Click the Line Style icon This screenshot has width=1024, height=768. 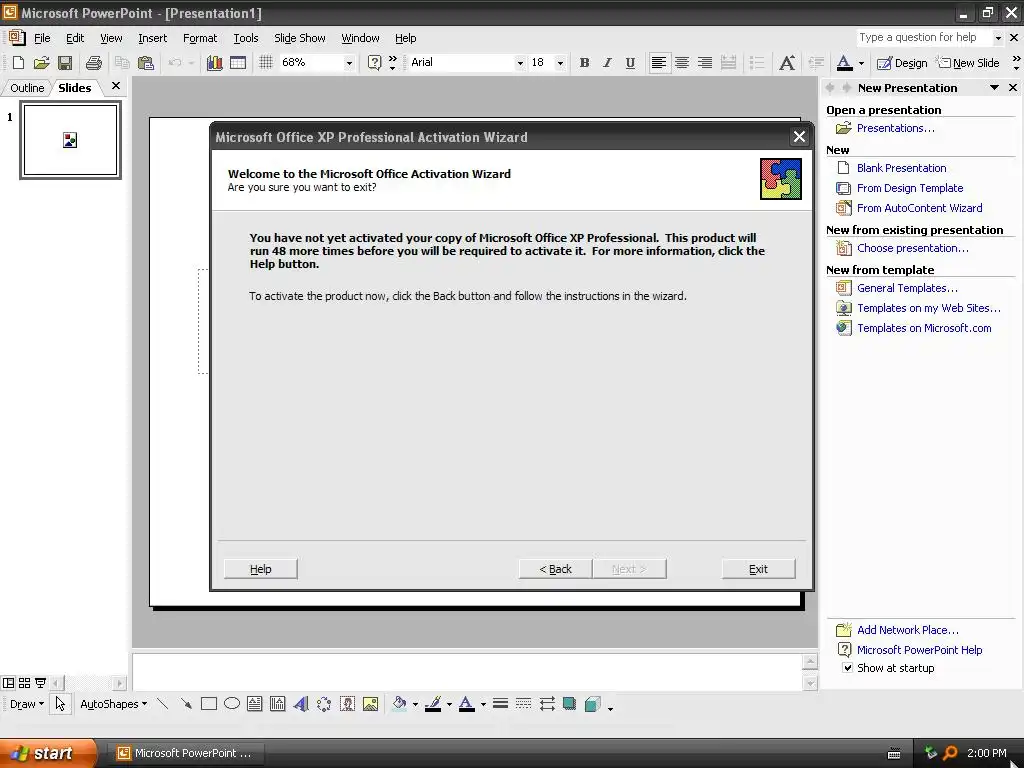click(500, 703)
